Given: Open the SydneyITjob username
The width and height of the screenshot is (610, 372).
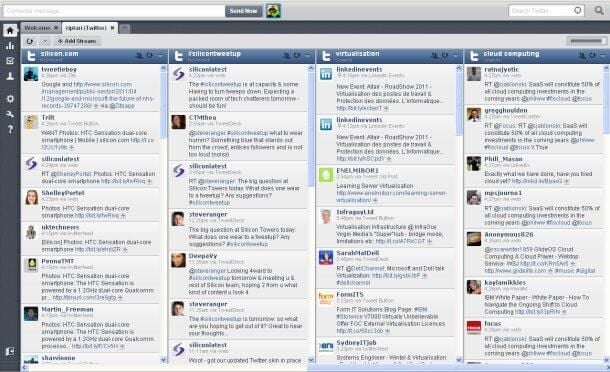Looking at the screenshot, I should point(356,343).
